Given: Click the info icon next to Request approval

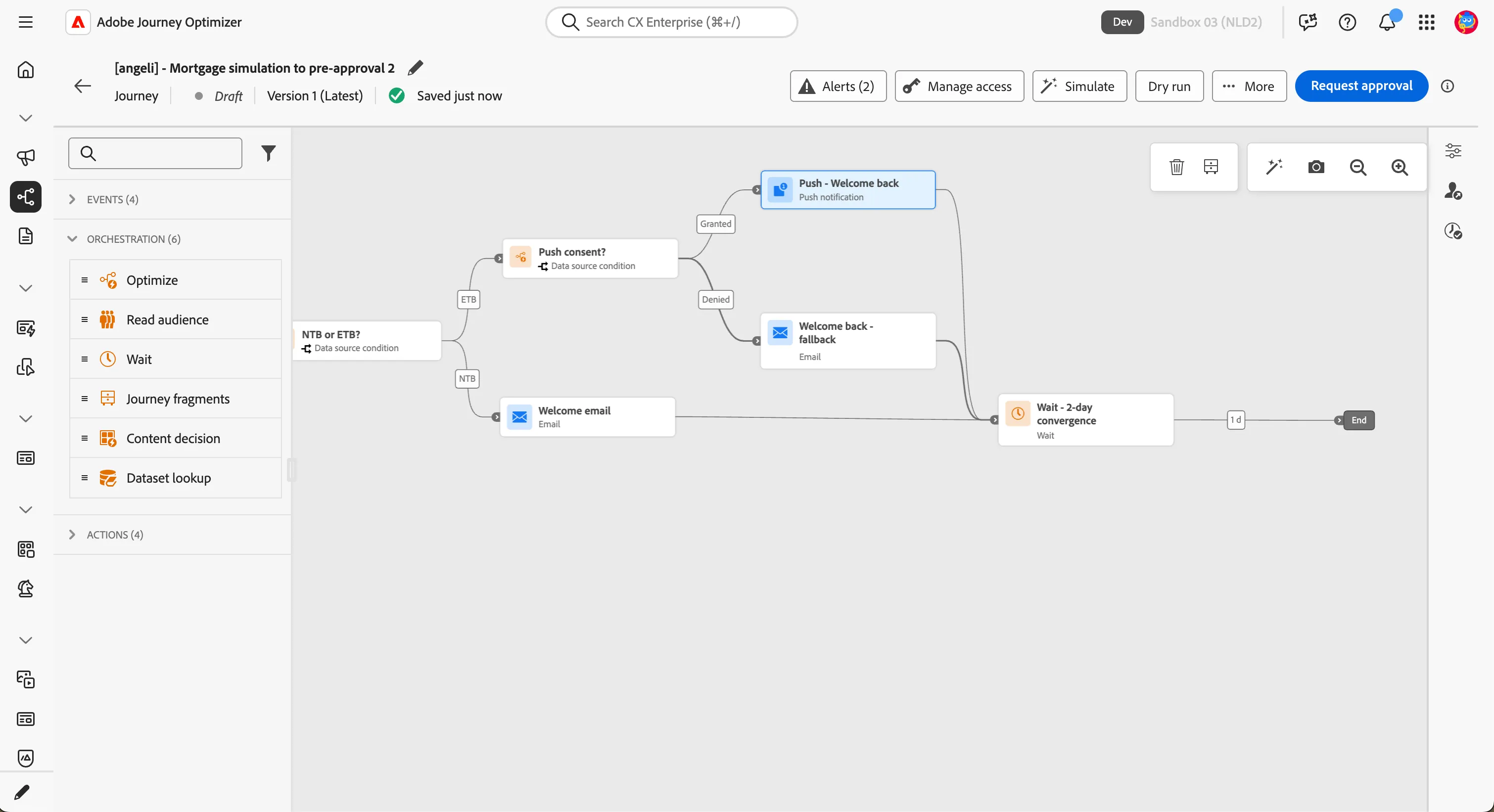Looking at the screenshot, I should pyautogui.click(x=1447, y=86).
